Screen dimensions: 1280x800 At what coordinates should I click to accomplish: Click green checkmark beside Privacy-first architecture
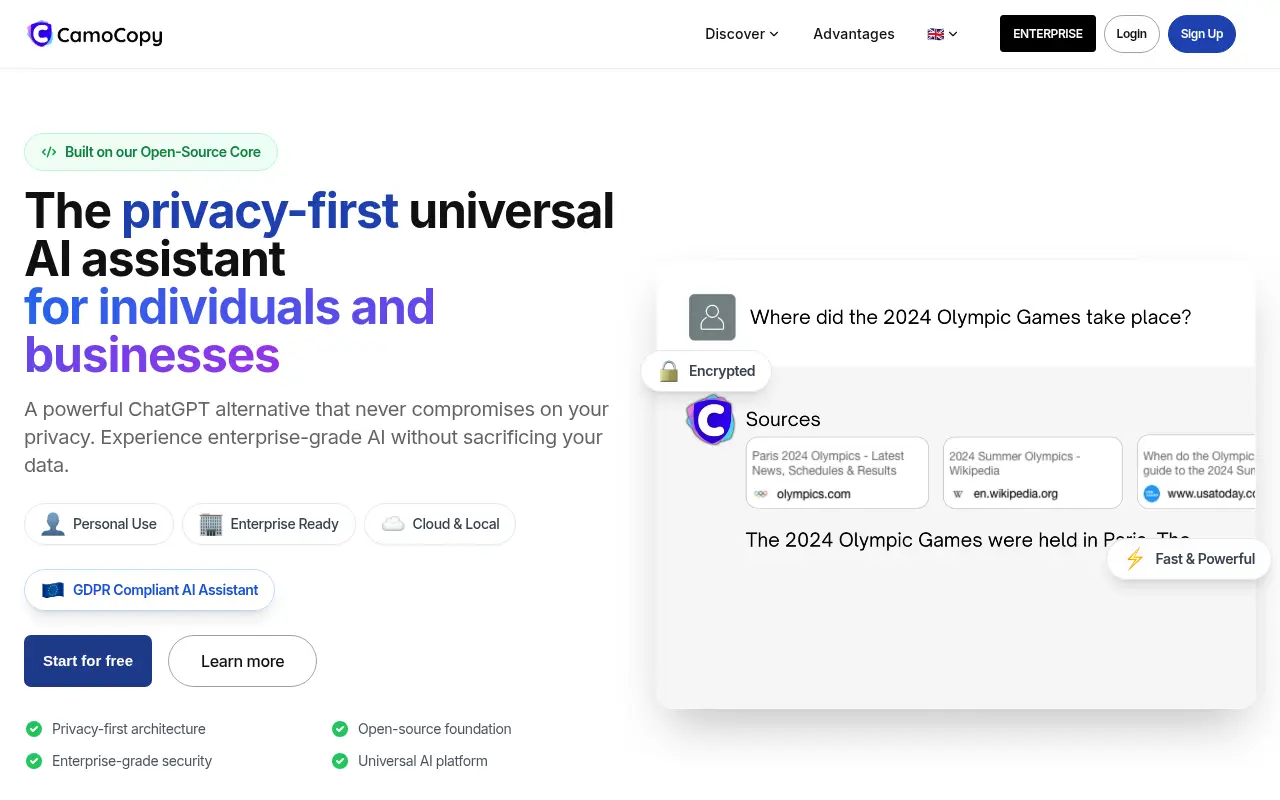tap(34, 729)
